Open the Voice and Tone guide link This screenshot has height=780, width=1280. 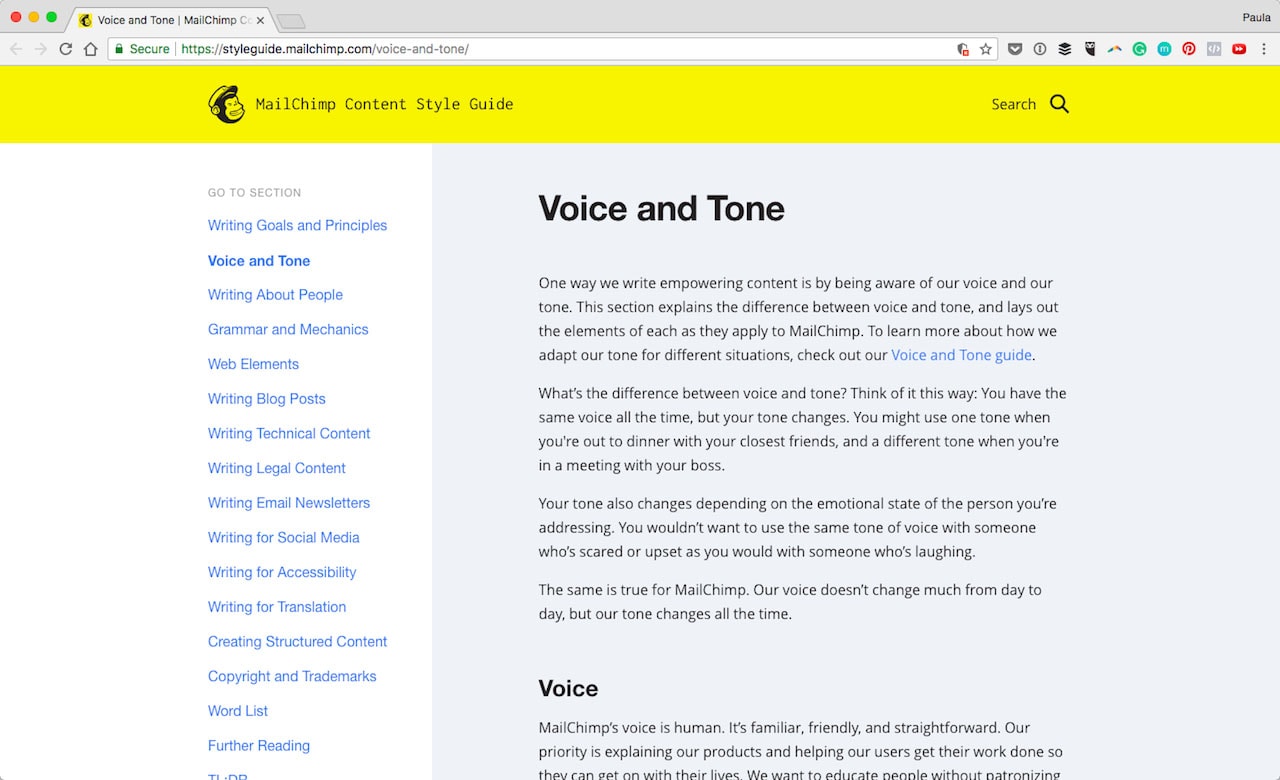[961, 355]
